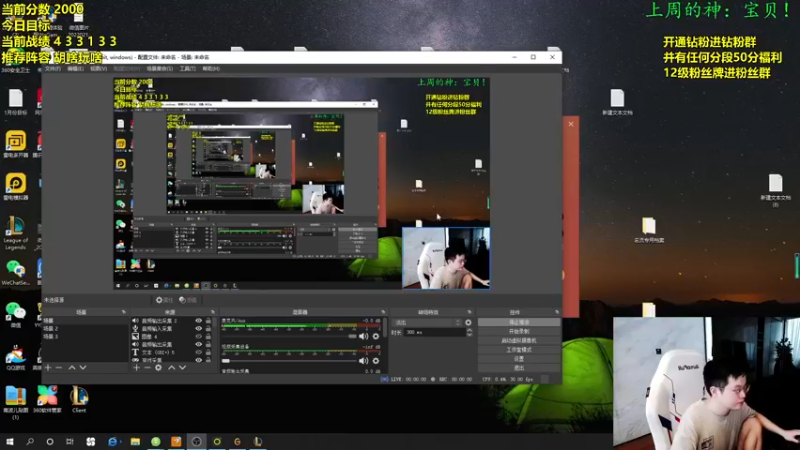800x450 pixels.
Task: Open source Properties (属性) gear button
Action: click(x=164, y=300)
